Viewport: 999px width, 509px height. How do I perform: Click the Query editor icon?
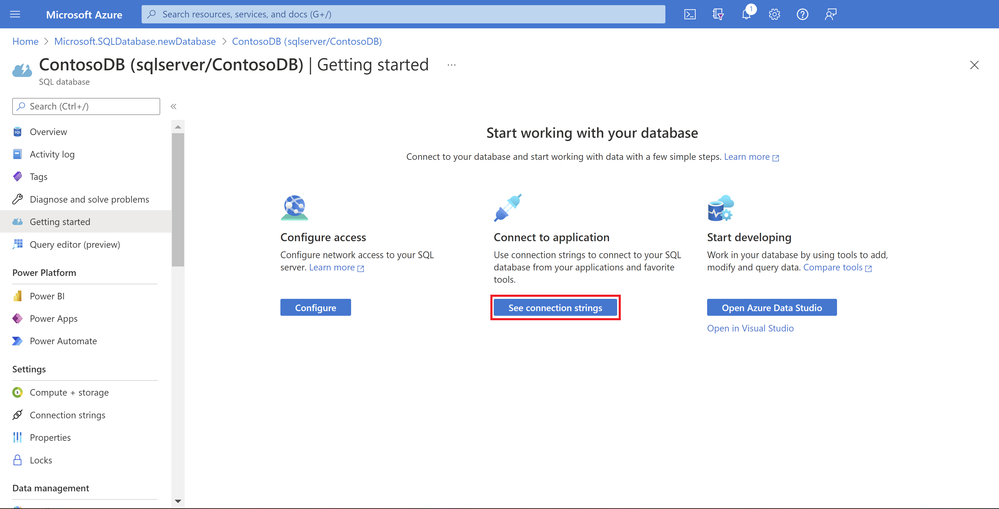18,244
